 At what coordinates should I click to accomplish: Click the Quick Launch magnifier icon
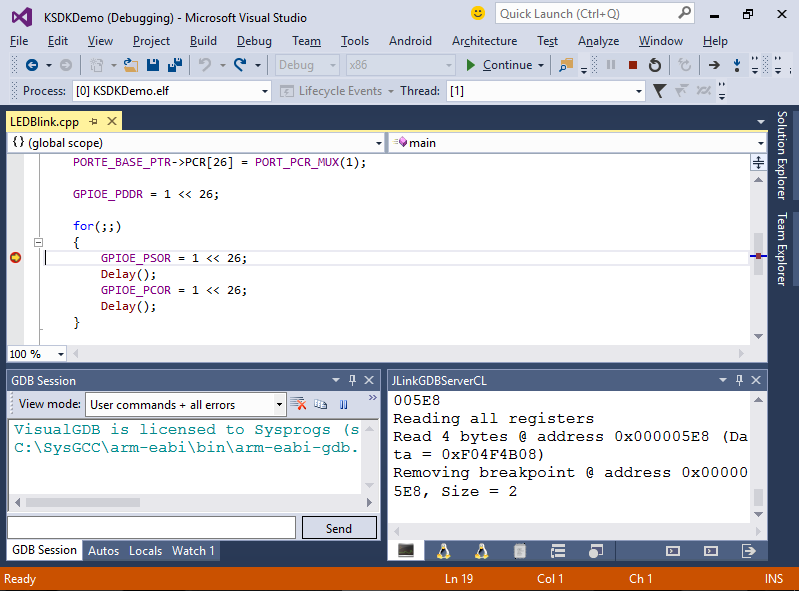684,13
